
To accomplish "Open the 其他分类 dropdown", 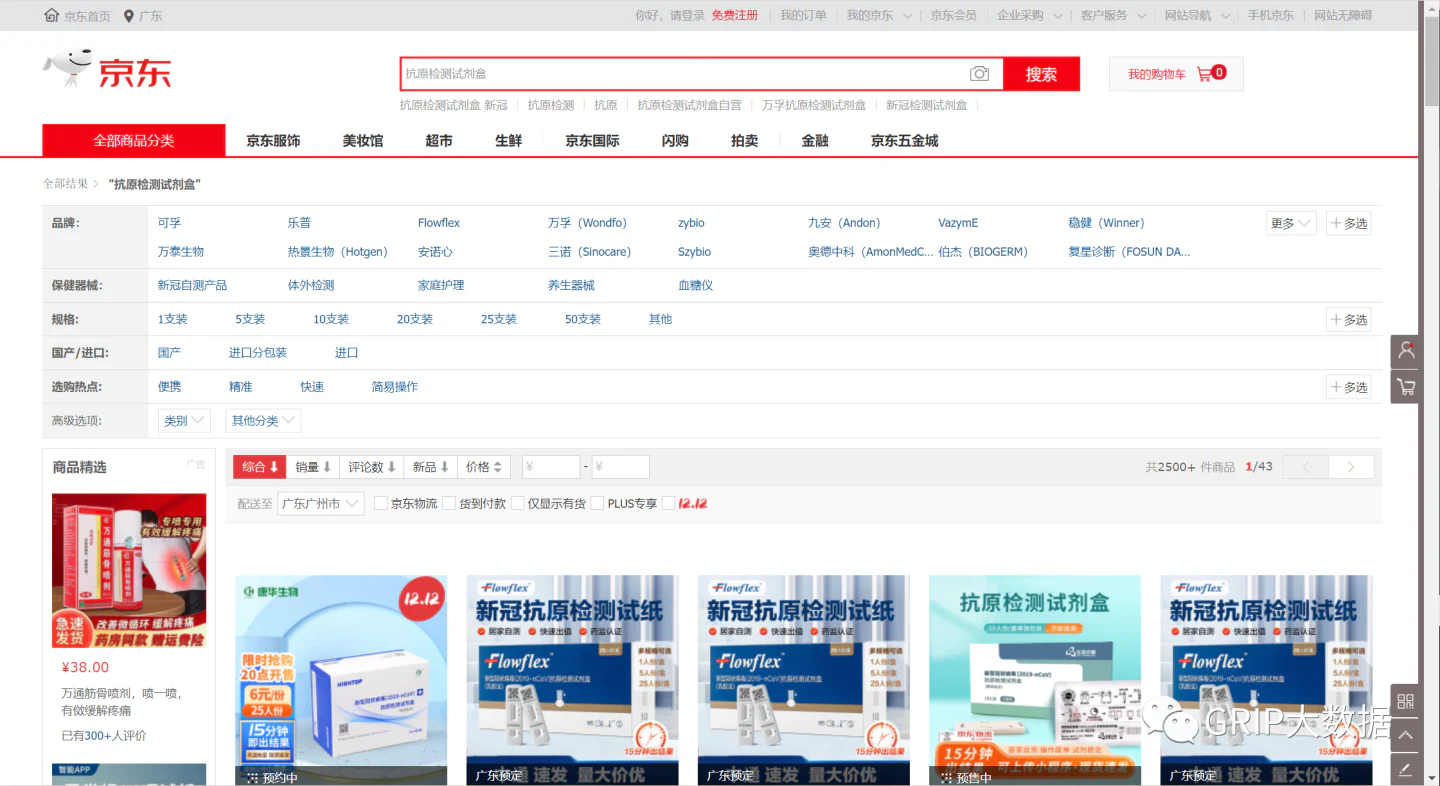I will click(x=263, y=421).
